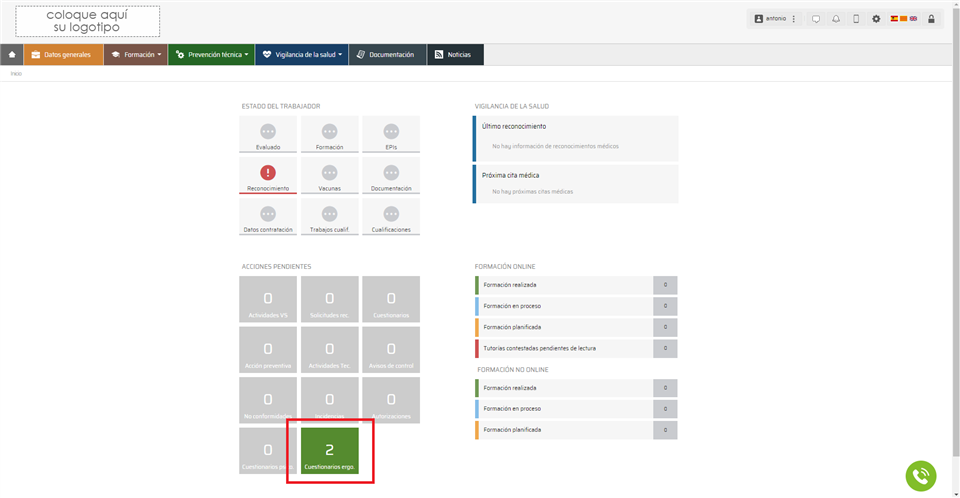Open the EPIs status tile
The image size is (960, 498).
[391, 134]
